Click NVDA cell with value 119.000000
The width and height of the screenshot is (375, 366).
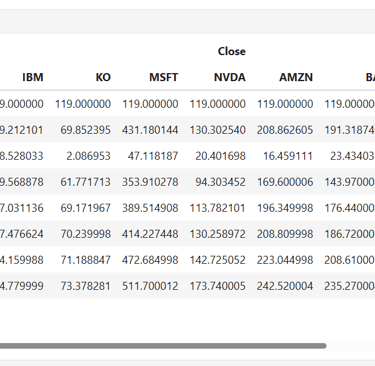[x=217, y=104]
